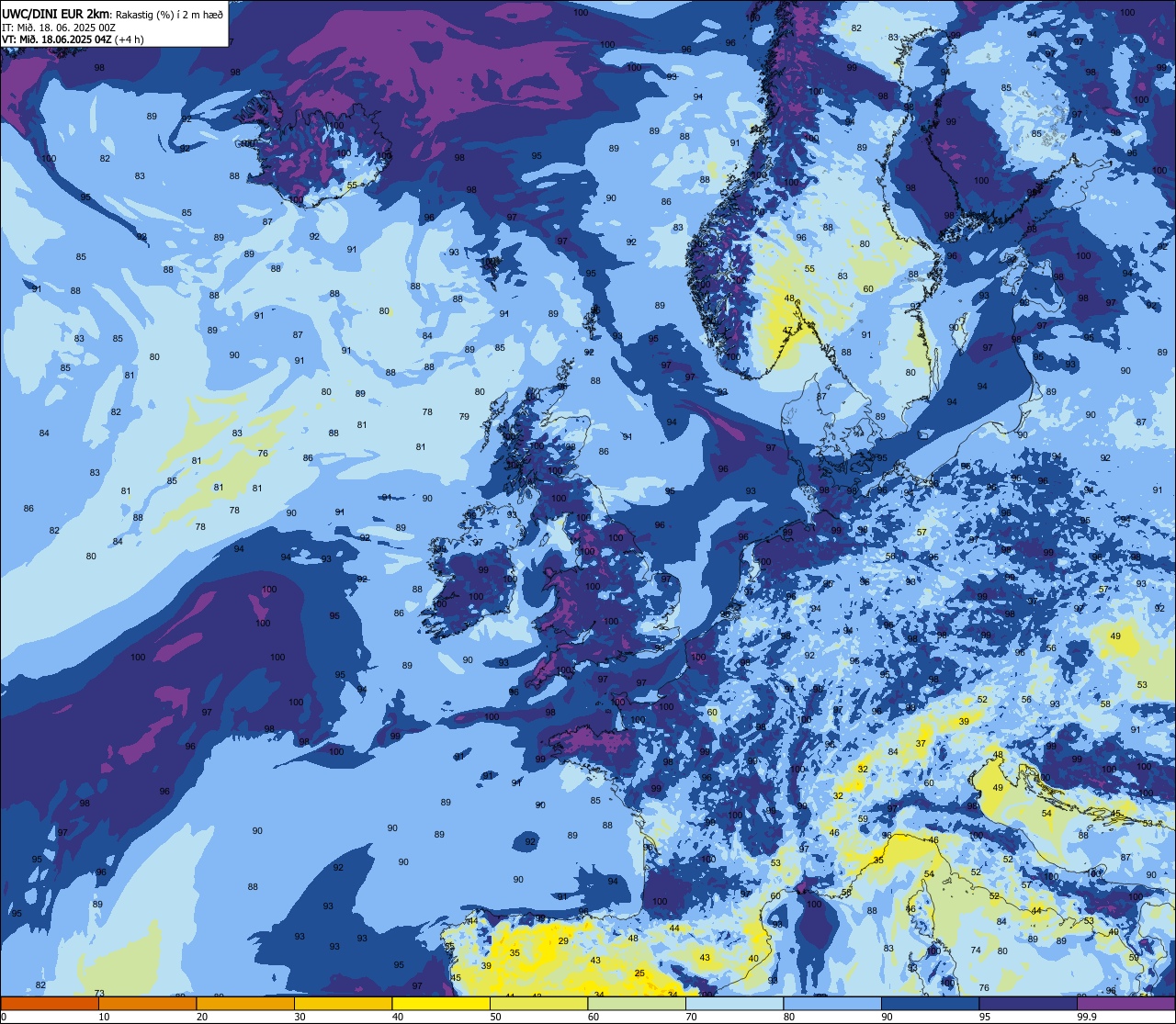Select the golden 30–40% legend swatch
This screenshot has height=1024, width=1176.
343,1003
